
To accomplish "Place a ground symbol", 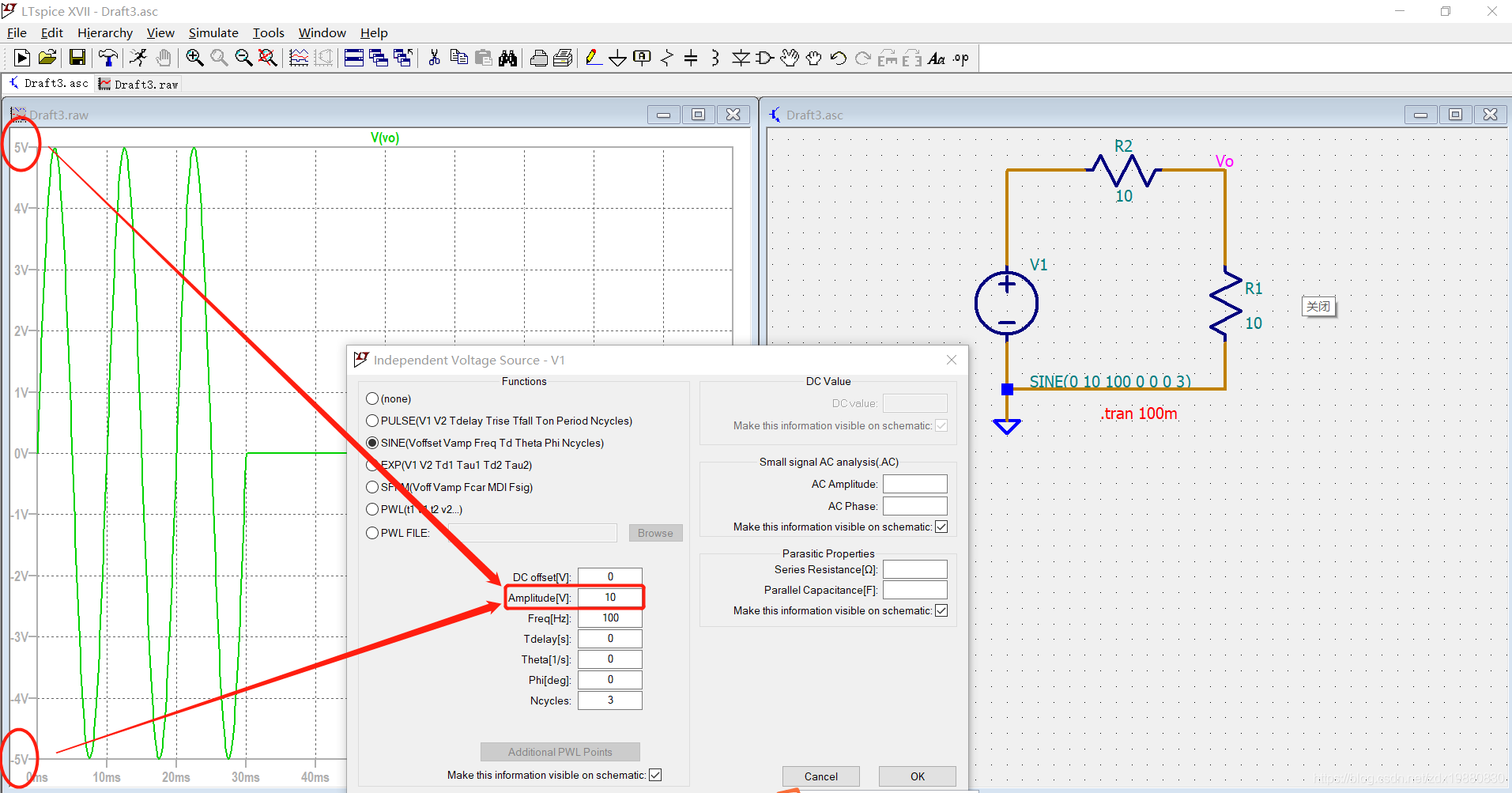I will [x=617, y=57].
